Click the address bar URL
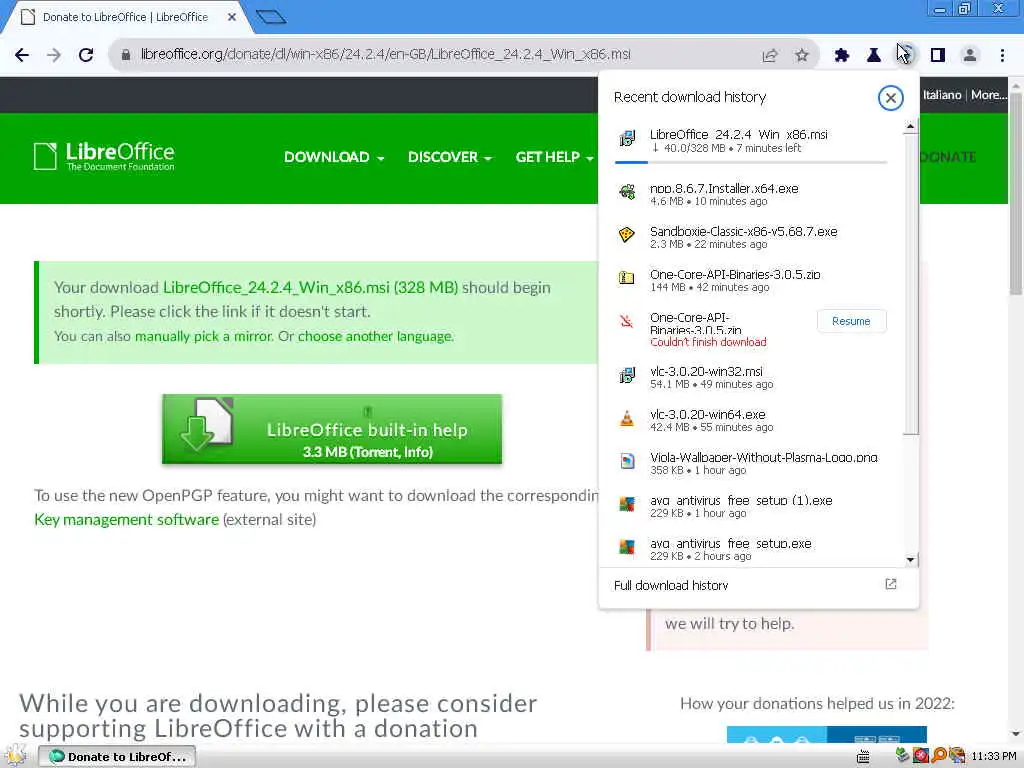1024x768 pixels. point(385,55)
